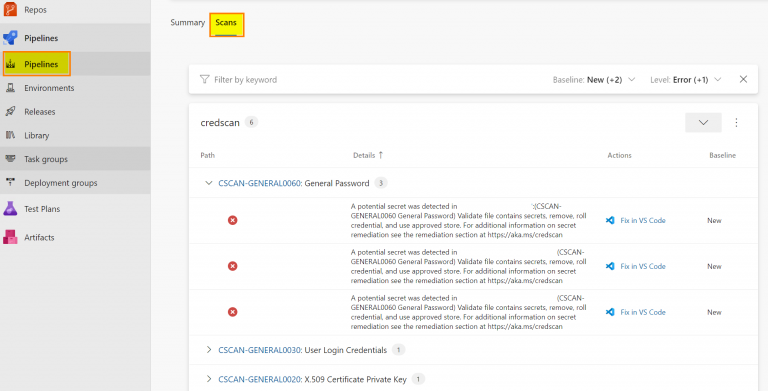Click the Library books icon
This screenshot has height=391, width=768.
10,135
